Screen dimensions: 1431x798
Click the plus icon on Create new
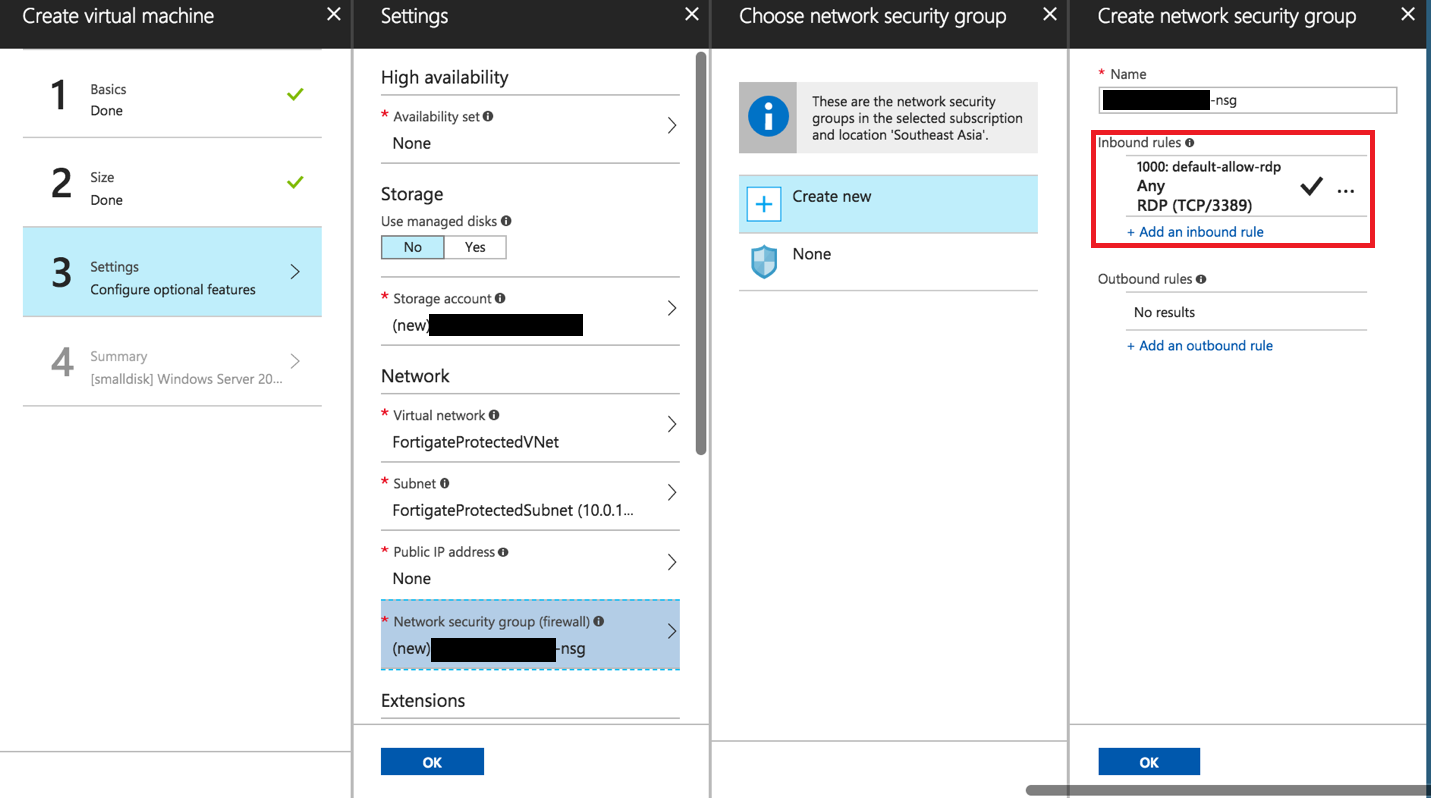tap(764, 204)
